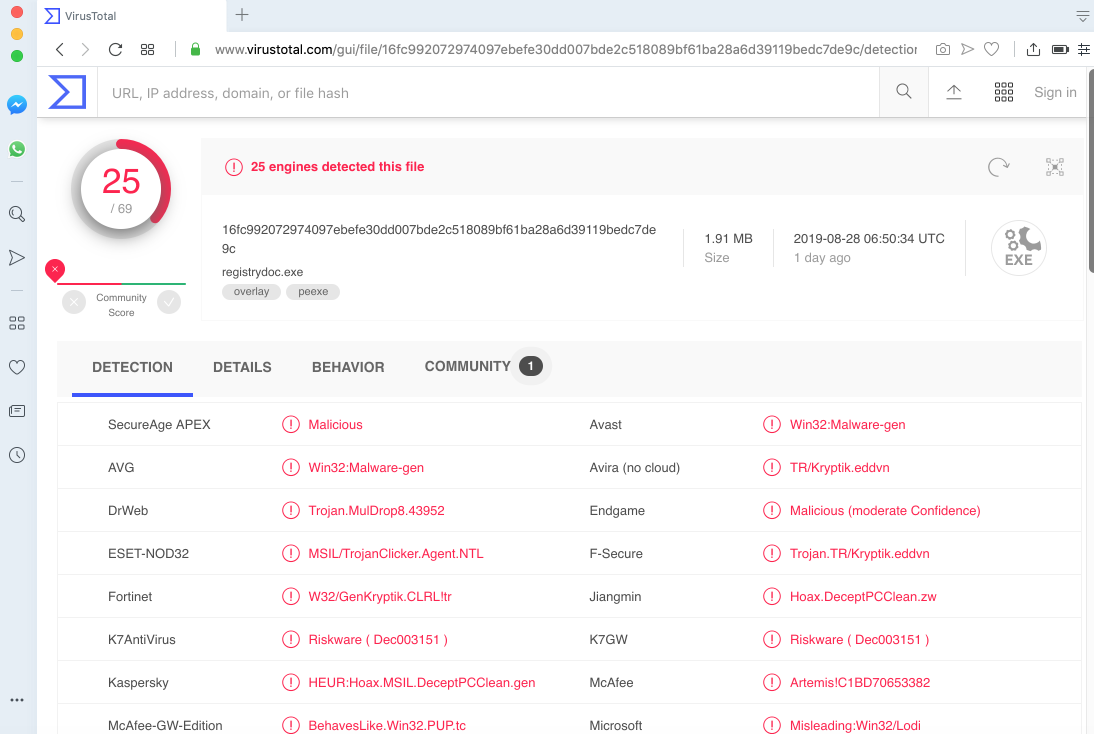Open WhatsApp in the browser sidebar
Image resolution: width=1094 pixels, height=734 pixels.
coord(17,149)
